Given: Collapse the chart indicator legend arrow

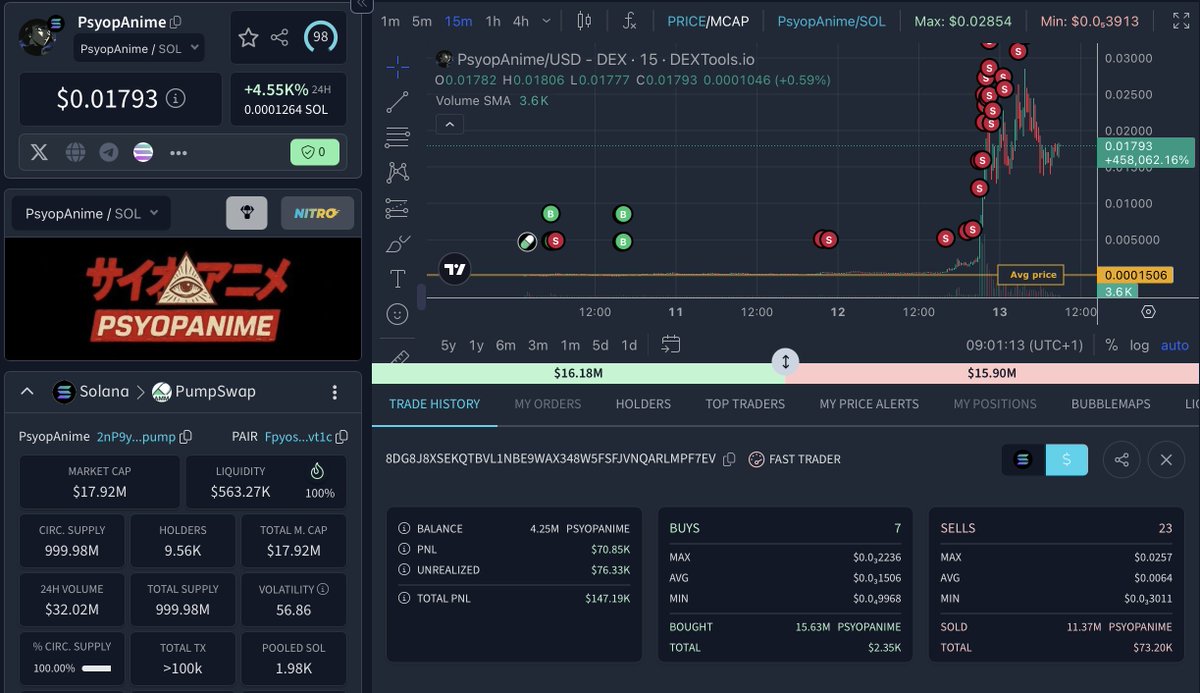Looking at the screenshot, I should click(x=449, y=124).
